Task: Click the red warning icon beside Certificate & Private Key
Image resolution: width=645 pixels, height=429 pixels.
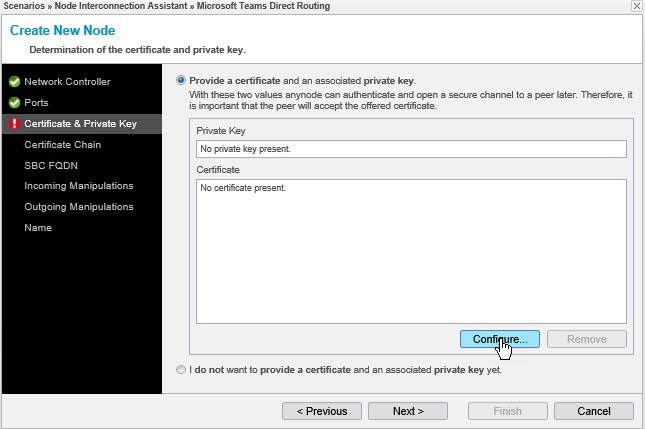Action: 14,124
